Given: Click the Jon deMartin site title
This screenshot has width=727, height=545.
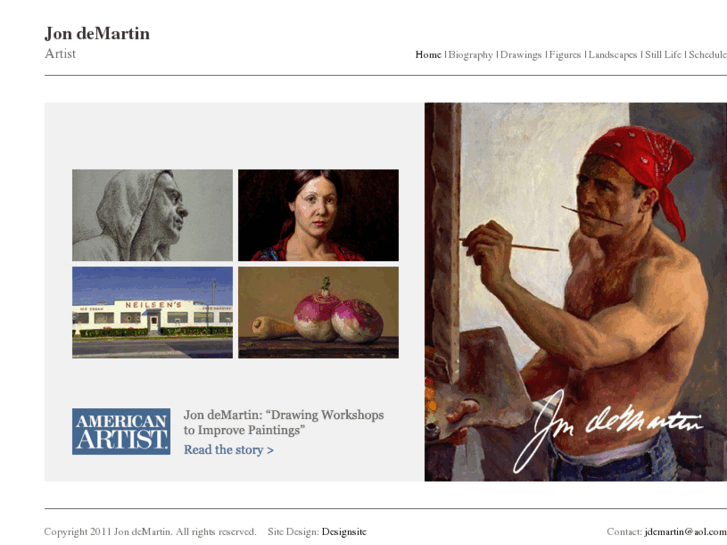Looking at the screenshot, I should coord(97,33).
